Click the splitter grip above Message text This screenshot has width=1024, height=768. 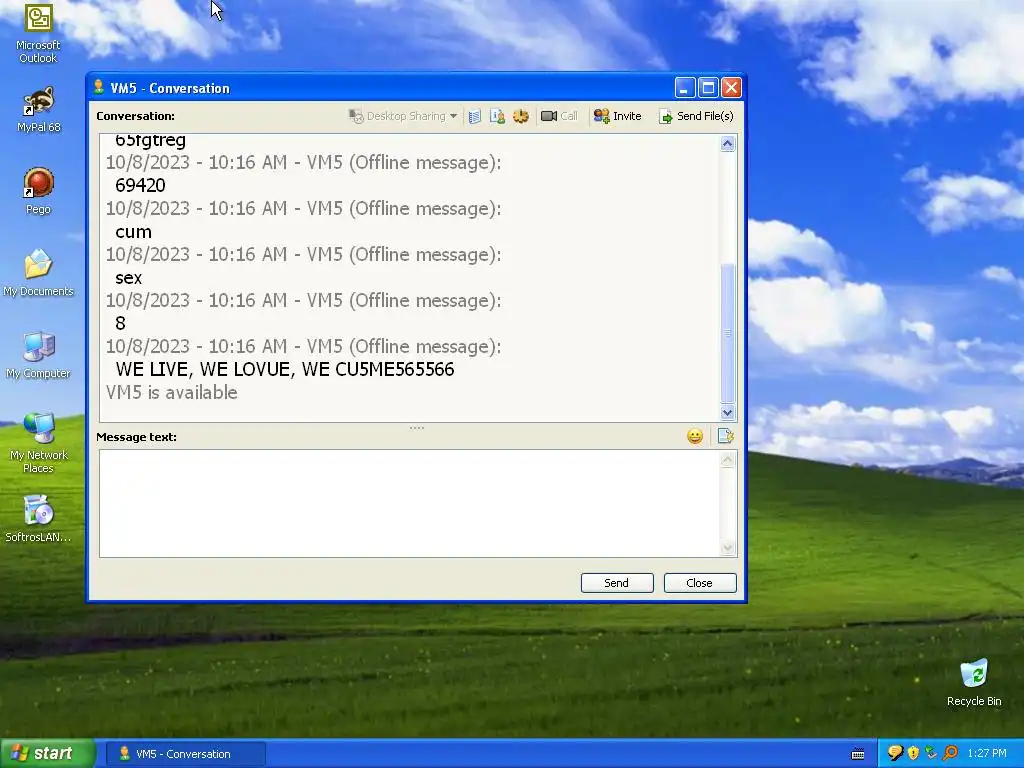tap(417, 428)
